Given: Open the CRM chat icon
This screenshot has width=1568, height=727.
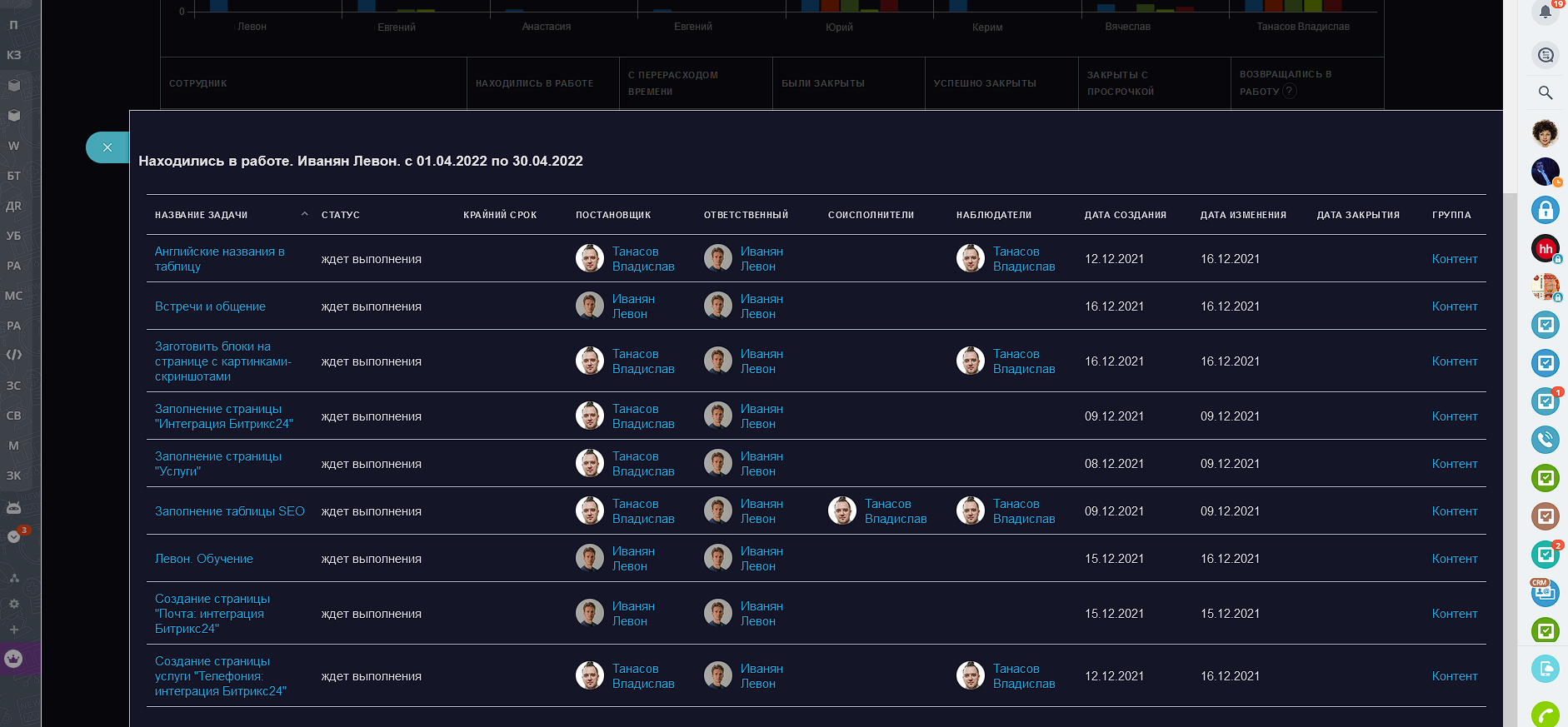Looking at the screenshot, I should (x=1545, y=592).
